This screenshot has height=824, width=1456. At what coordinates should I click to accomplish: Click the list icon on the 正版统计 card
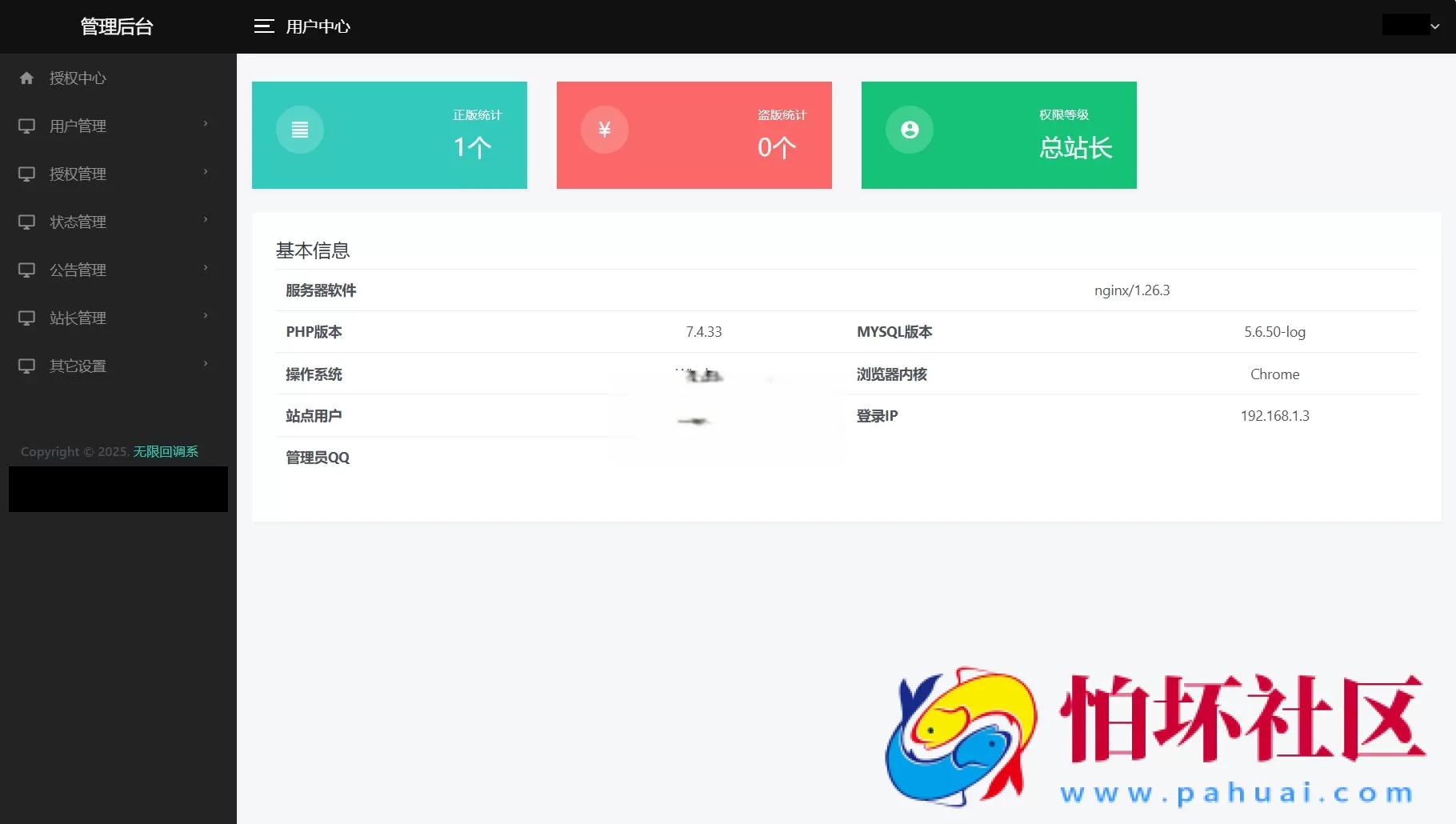pyautogui.click(x=299, y=129)
